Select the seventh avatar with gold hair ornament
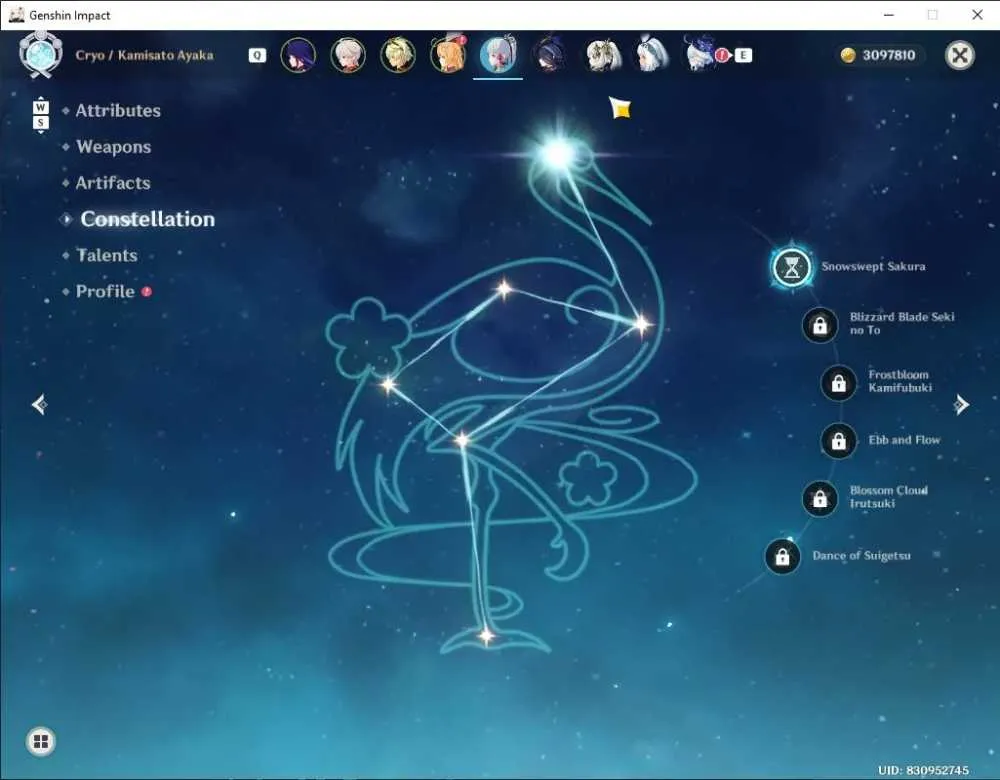This screenshot has width=1000, height=780. pos(601,55)
